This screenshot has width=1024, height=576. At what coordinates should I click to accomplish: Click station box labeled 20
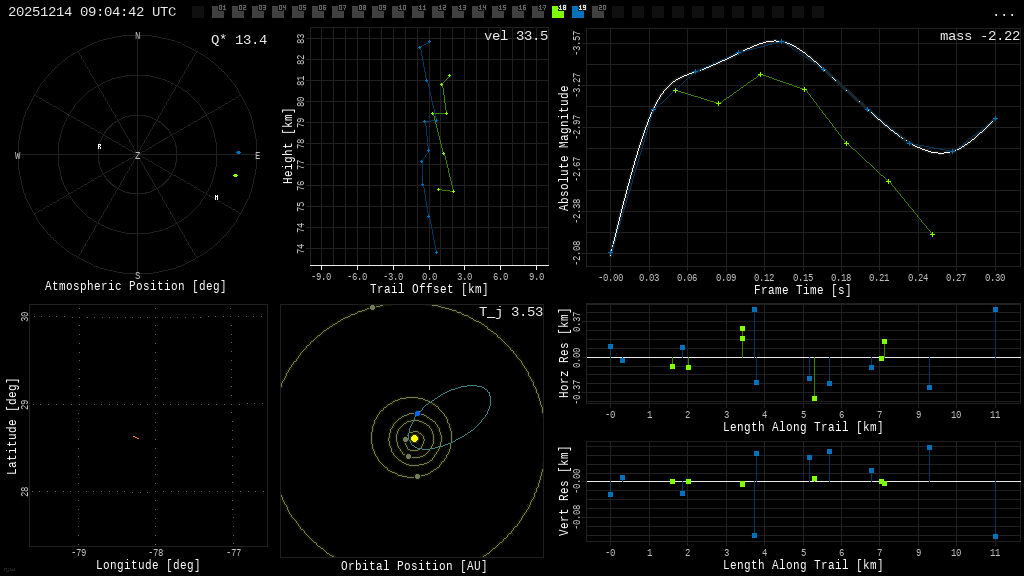[598, 12]
